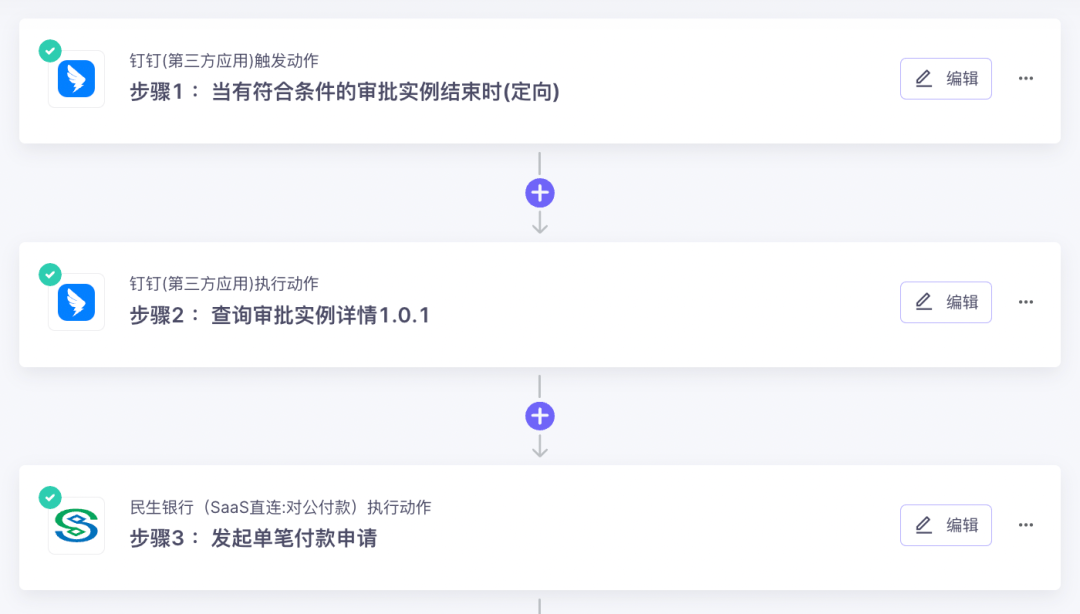This screenshot has width=1080, height=614.
Task: Click the 民生银行 SaaS直连 执行动作 label
Action: [280, 507]
